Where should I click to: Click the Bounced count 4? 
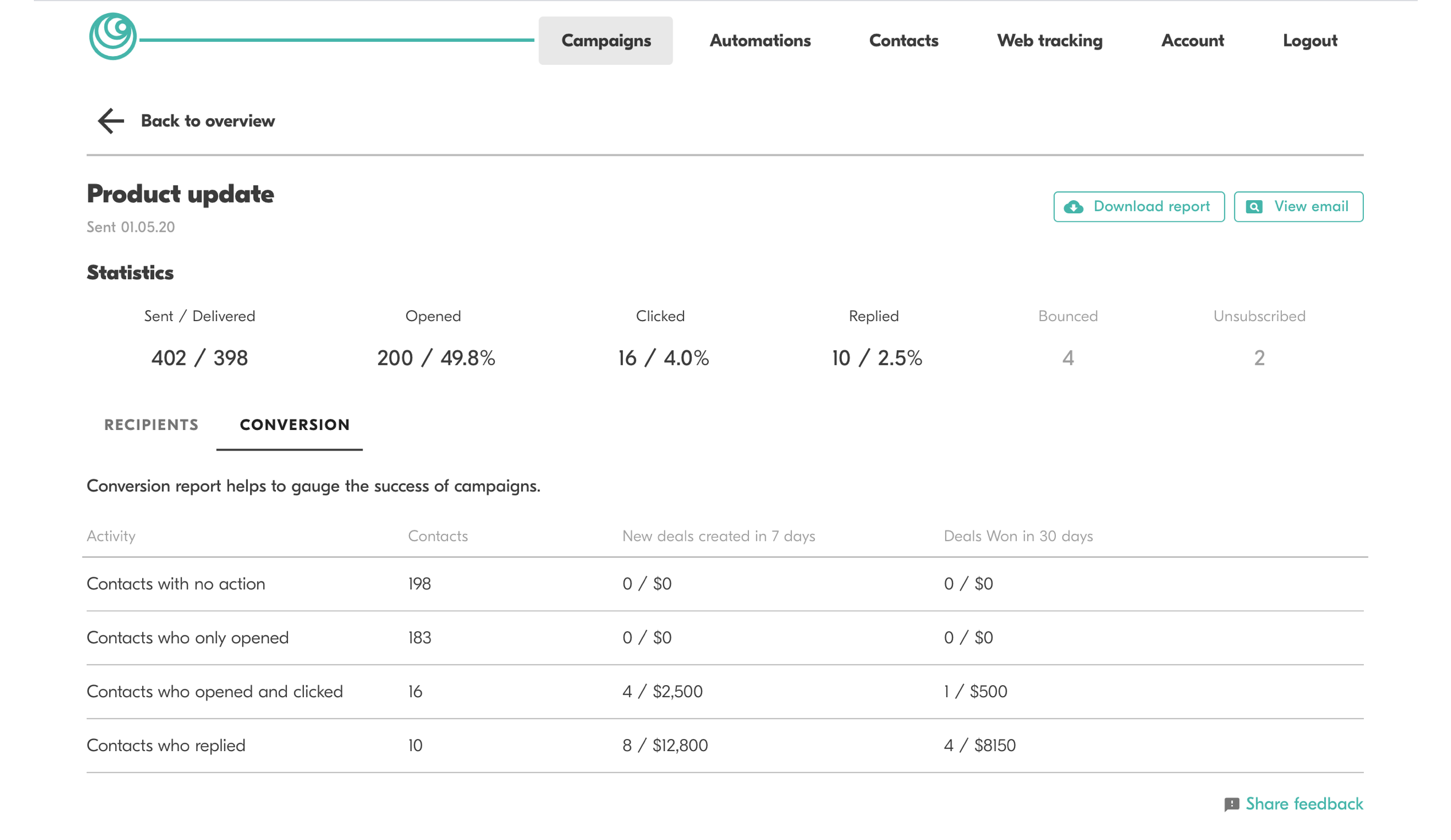click(1067, 358)
